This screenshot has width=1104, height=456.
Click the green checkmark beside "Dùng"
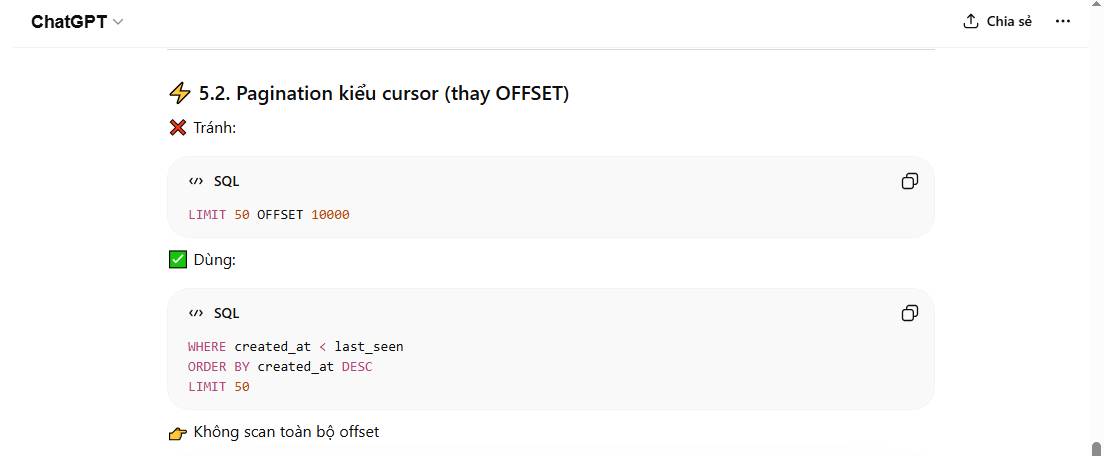pos(178,260)
